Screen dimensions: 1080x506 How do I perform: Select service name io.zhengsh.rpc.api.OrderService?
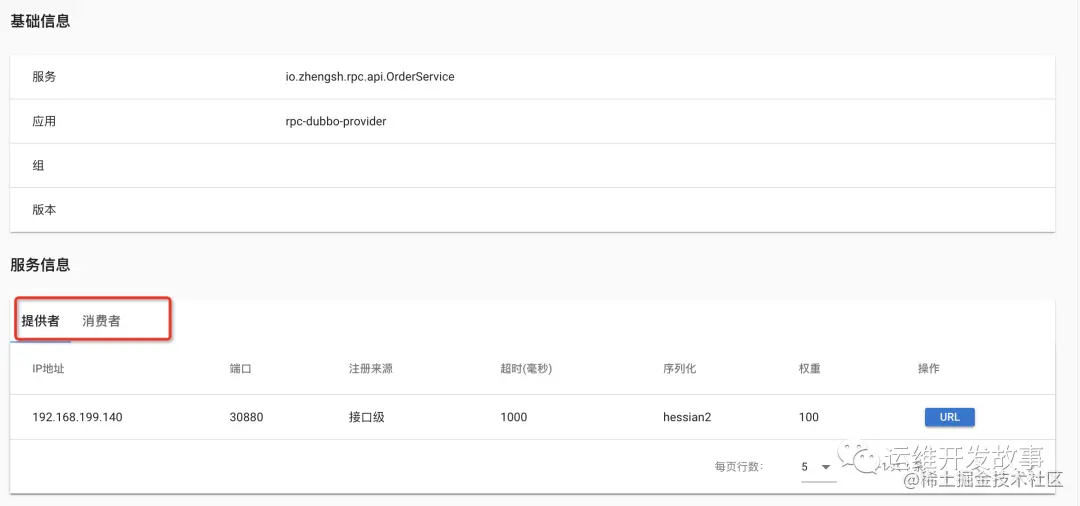(x=370, y=76)
